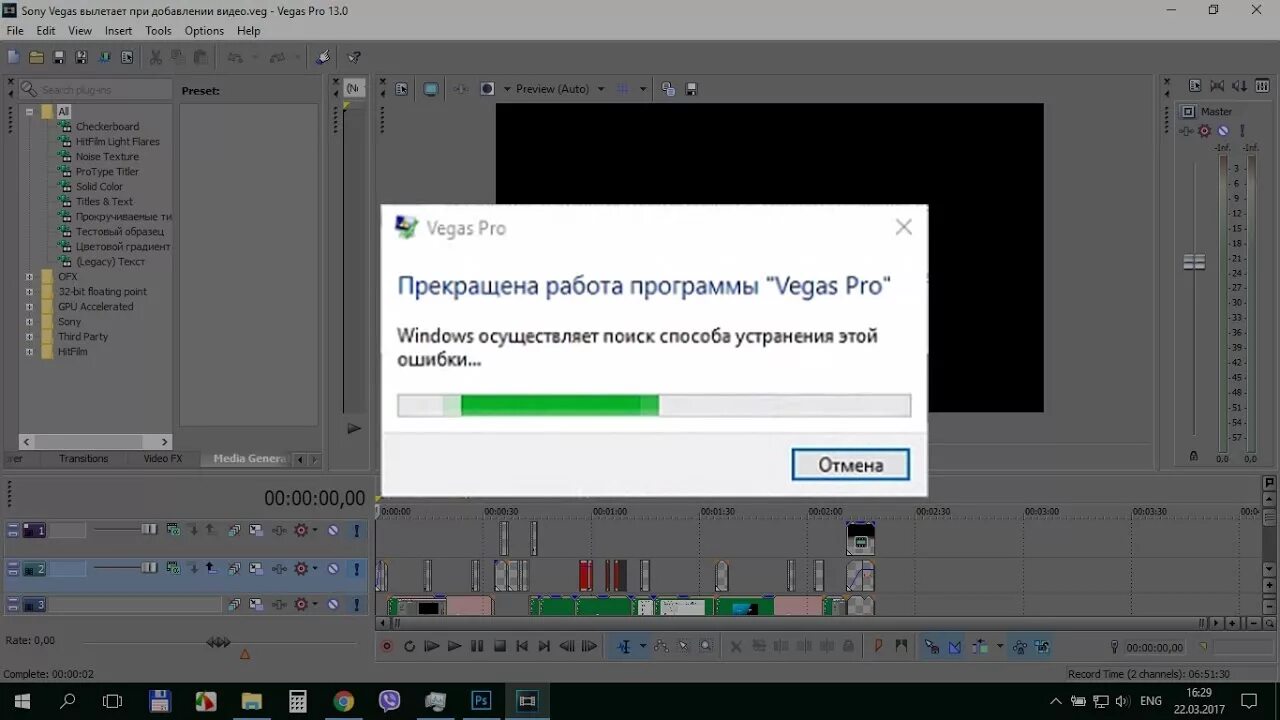Select the Checkerboard generator

107,127
